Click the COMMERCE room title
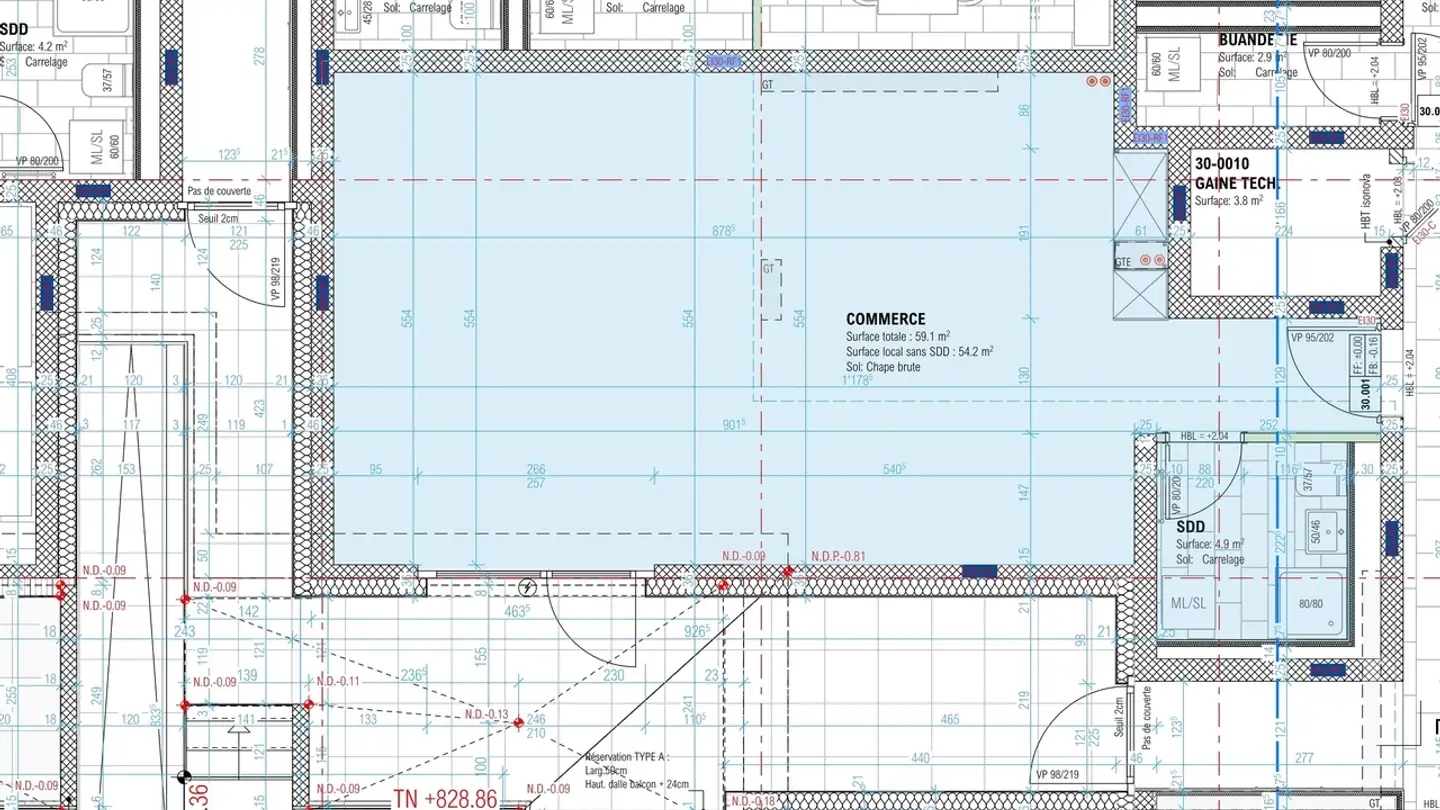Viewport: 1440px width, 810px height. 885,320
